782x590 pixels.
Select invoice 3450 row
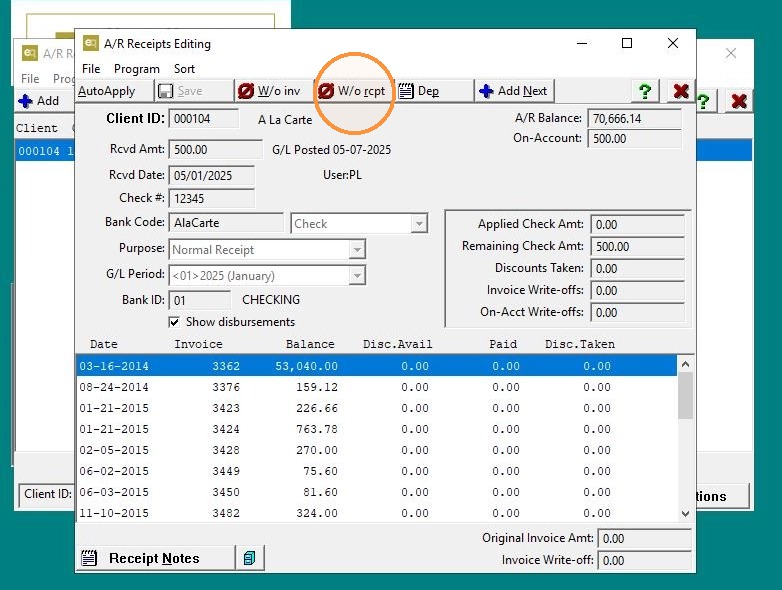(377, 492)
